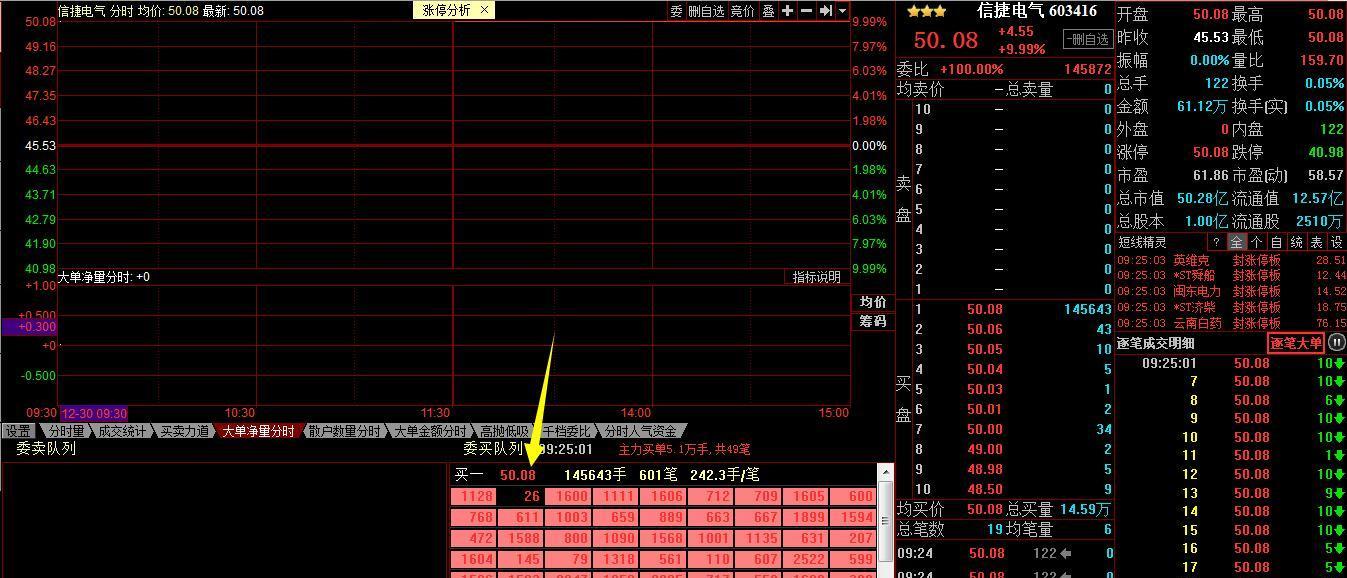Click 英维克 alert row
The image size is (1347, 578).
[x=1231, y=260]
